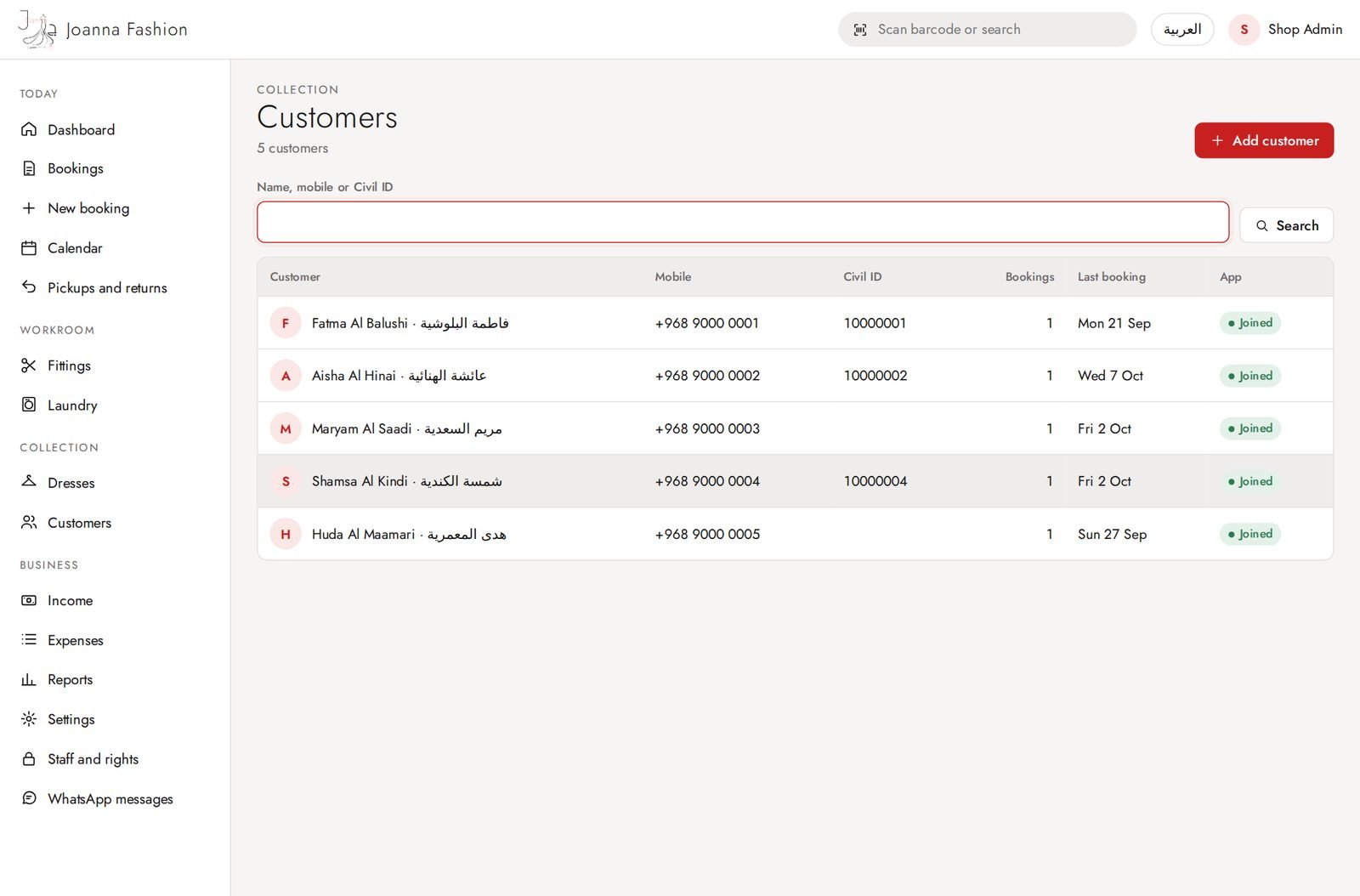
Task: Click the Last booking column header
Action: [x=1112, y=277]
